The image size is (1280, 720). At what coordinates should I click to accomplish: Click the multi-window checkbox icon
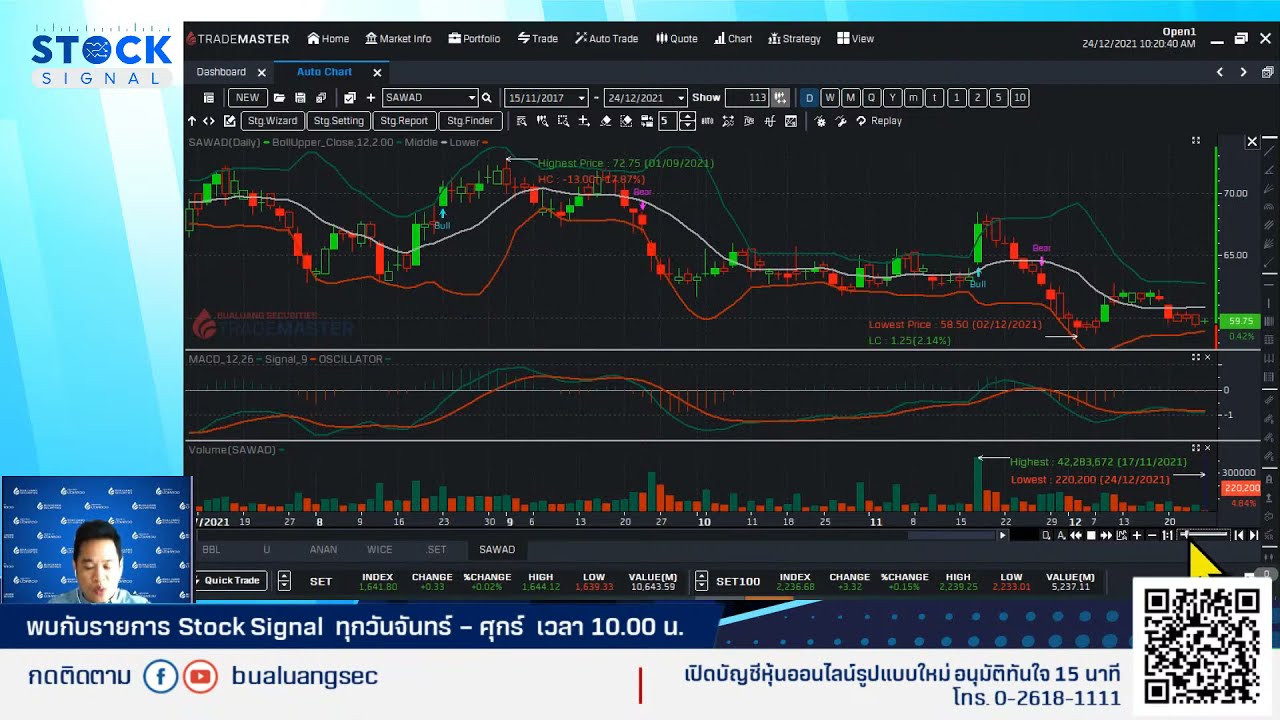tap(349, 98)
